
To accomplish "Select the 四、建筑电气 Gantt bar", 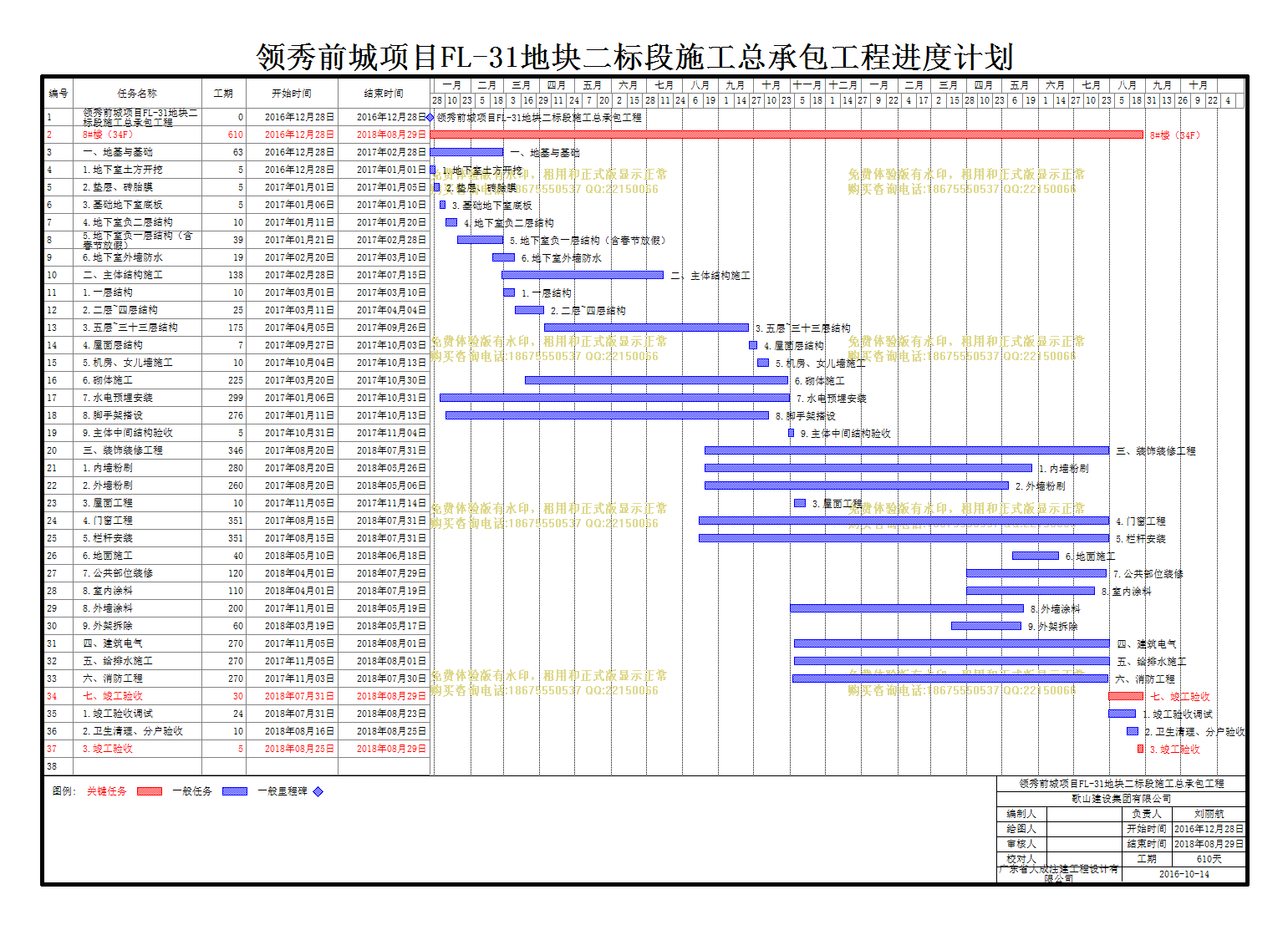I will click(952, 643).
